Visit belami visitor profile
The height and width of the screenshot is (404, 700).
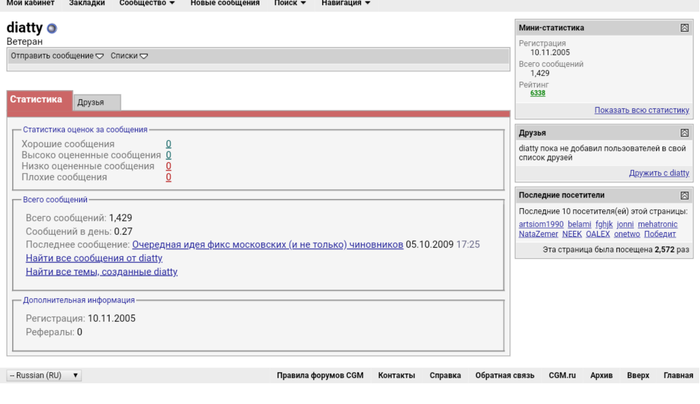pos(579,224)
